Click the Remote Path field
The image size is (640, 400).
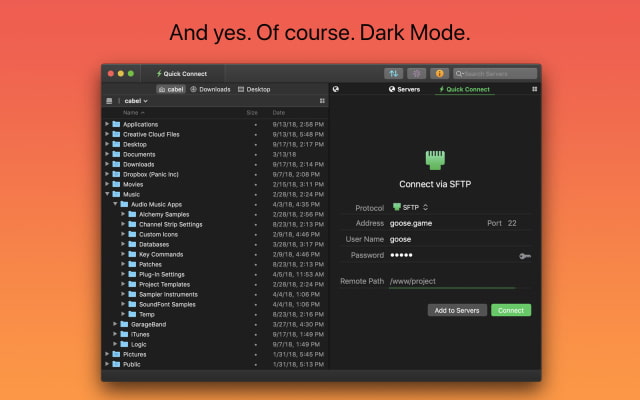pyautogui.click(x=452, y=281)
